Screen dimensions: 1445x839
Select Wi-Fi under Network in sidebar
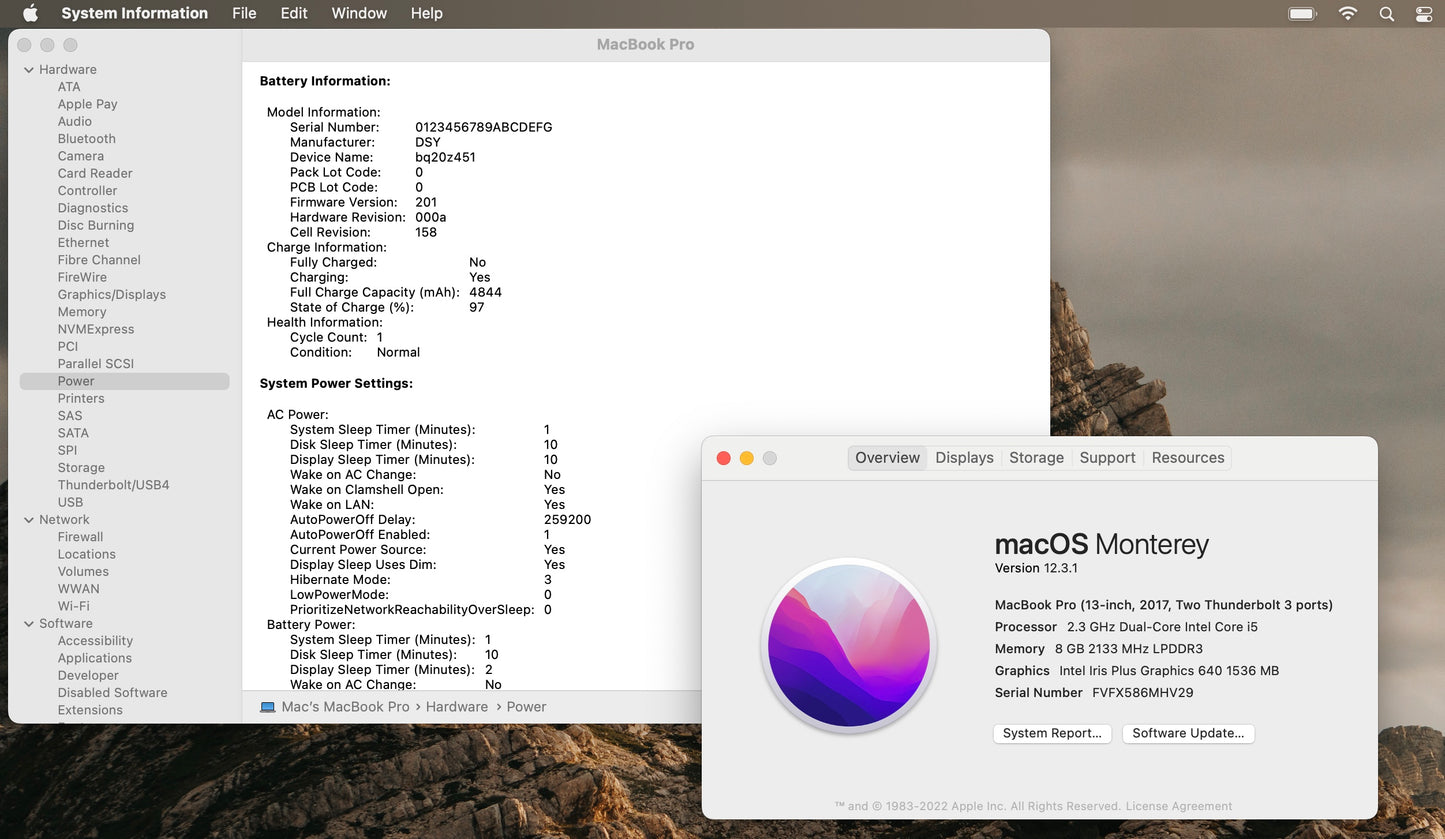point(73,606)
